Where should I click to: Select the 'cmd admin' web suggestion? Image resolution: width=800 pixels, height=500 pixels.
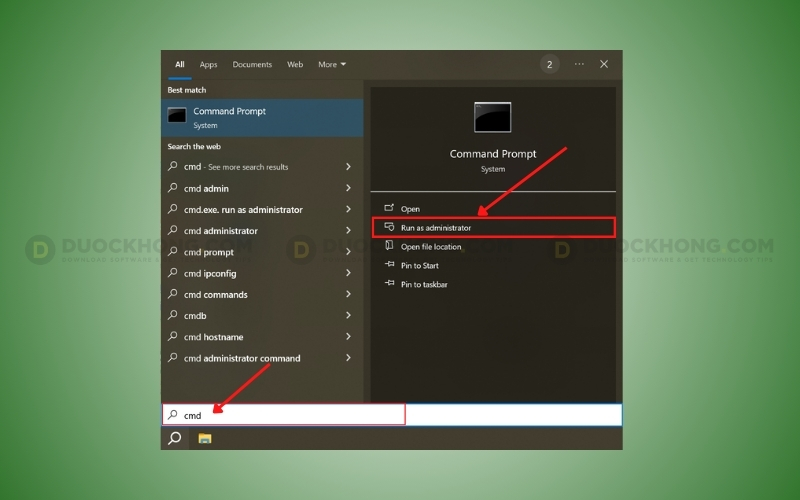(262, 188)
